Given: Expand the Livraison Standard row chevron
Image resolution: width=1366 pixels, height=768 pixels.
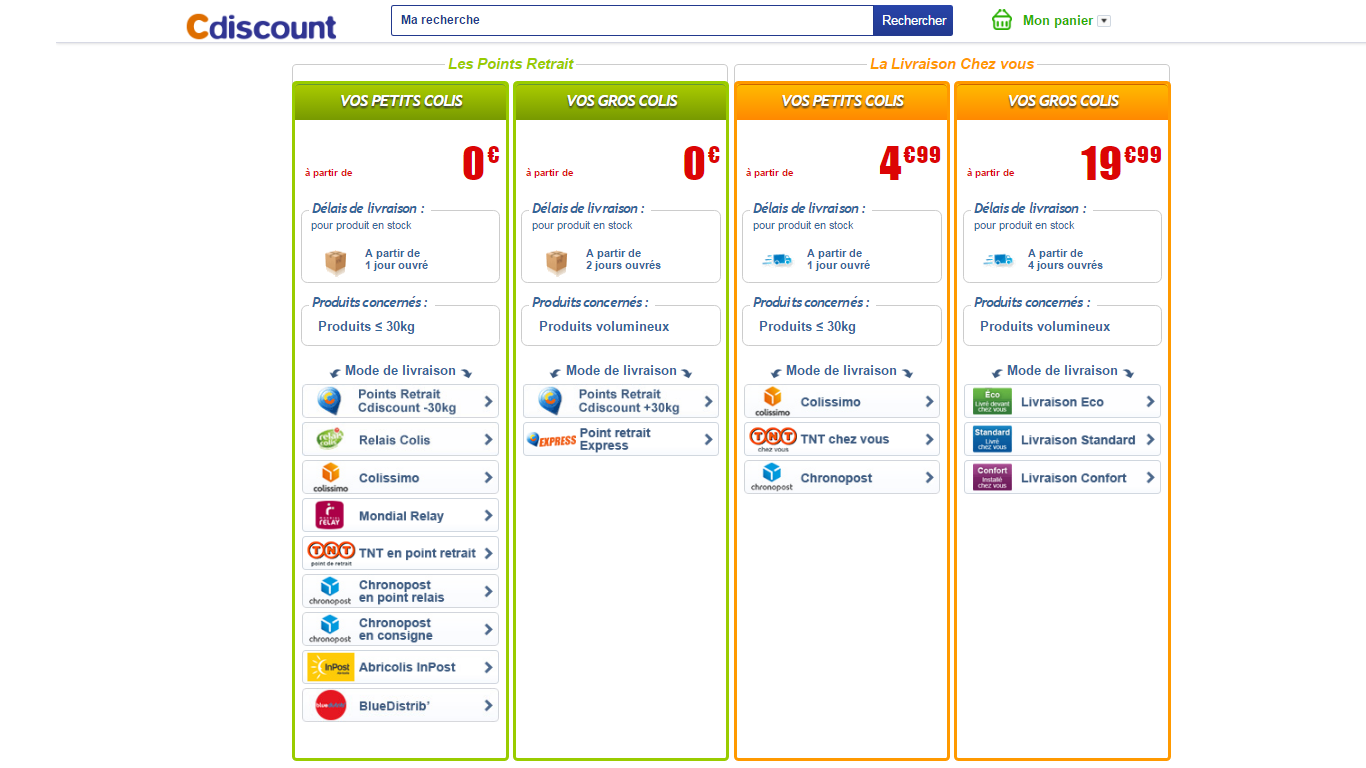Looking at the screenshot, I should pyautogui.click(x=1150, y=439).
